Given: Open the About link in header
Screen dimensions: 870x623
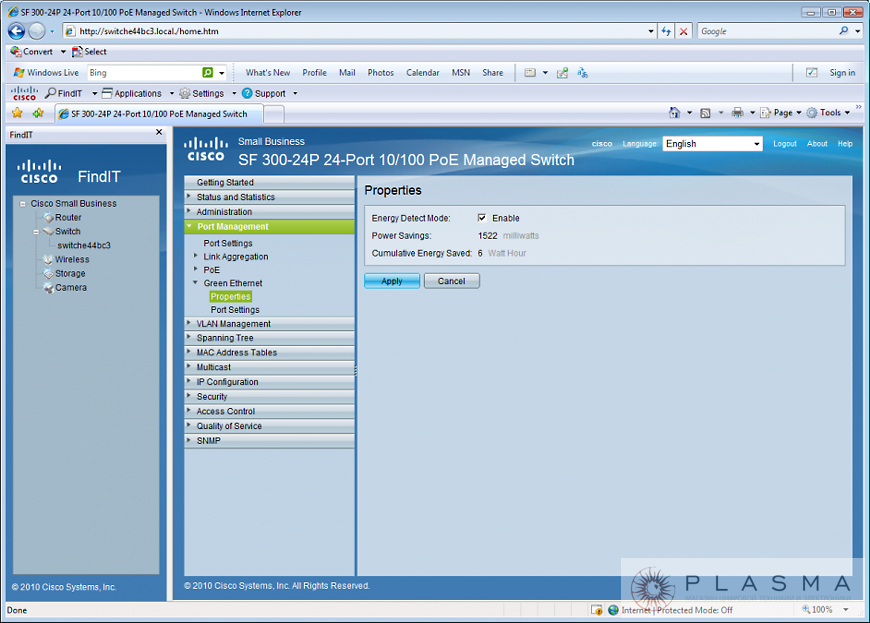Looking at the screenshot, I should 817,144.
